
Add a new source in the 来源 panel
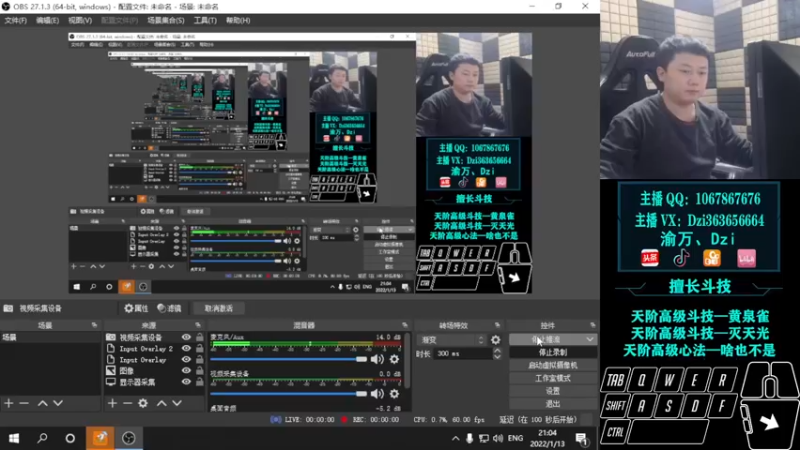pos(112,403)
